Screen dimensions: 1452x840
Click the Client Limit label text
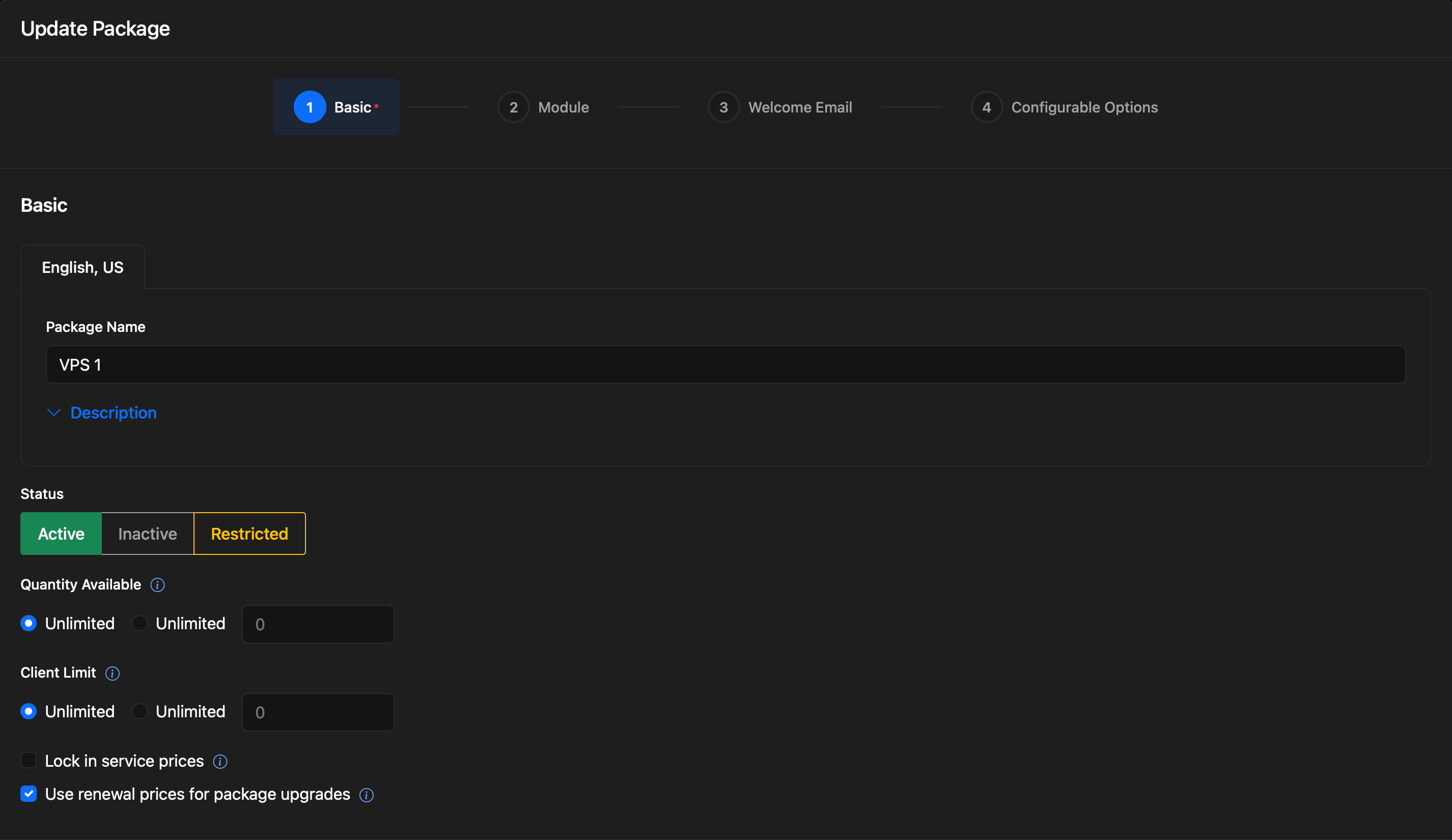tap(58, 673)
